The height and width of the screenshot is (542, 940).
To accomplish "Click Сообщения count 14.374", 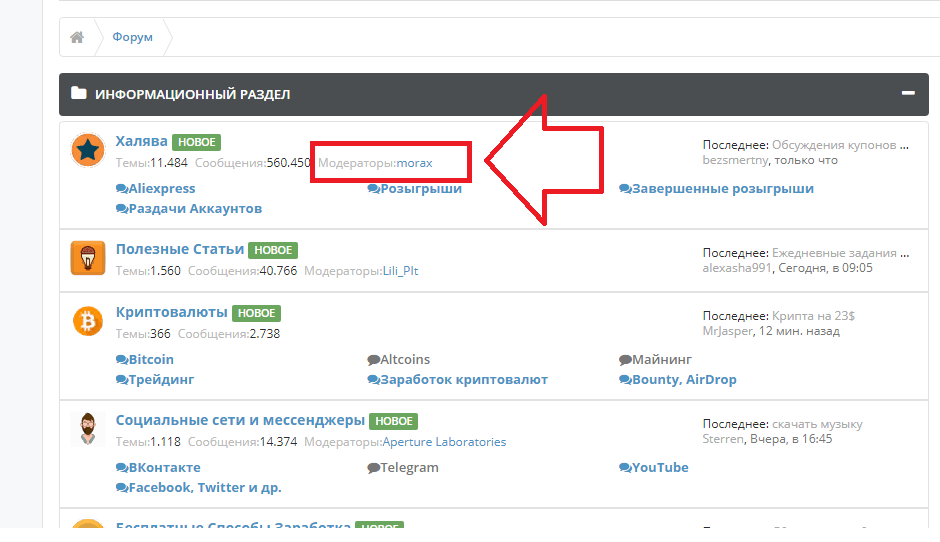I will pos(278,442).
